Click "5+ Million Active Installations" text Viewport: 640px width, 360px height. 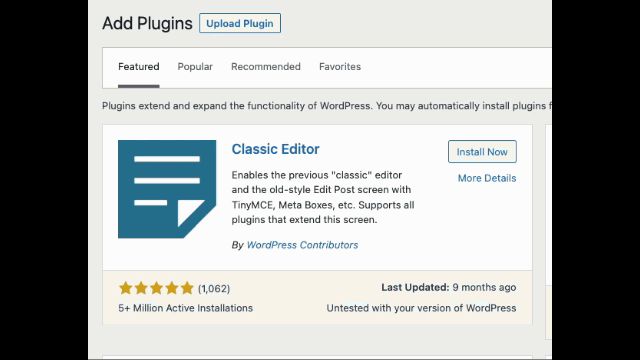coord(186,308)
